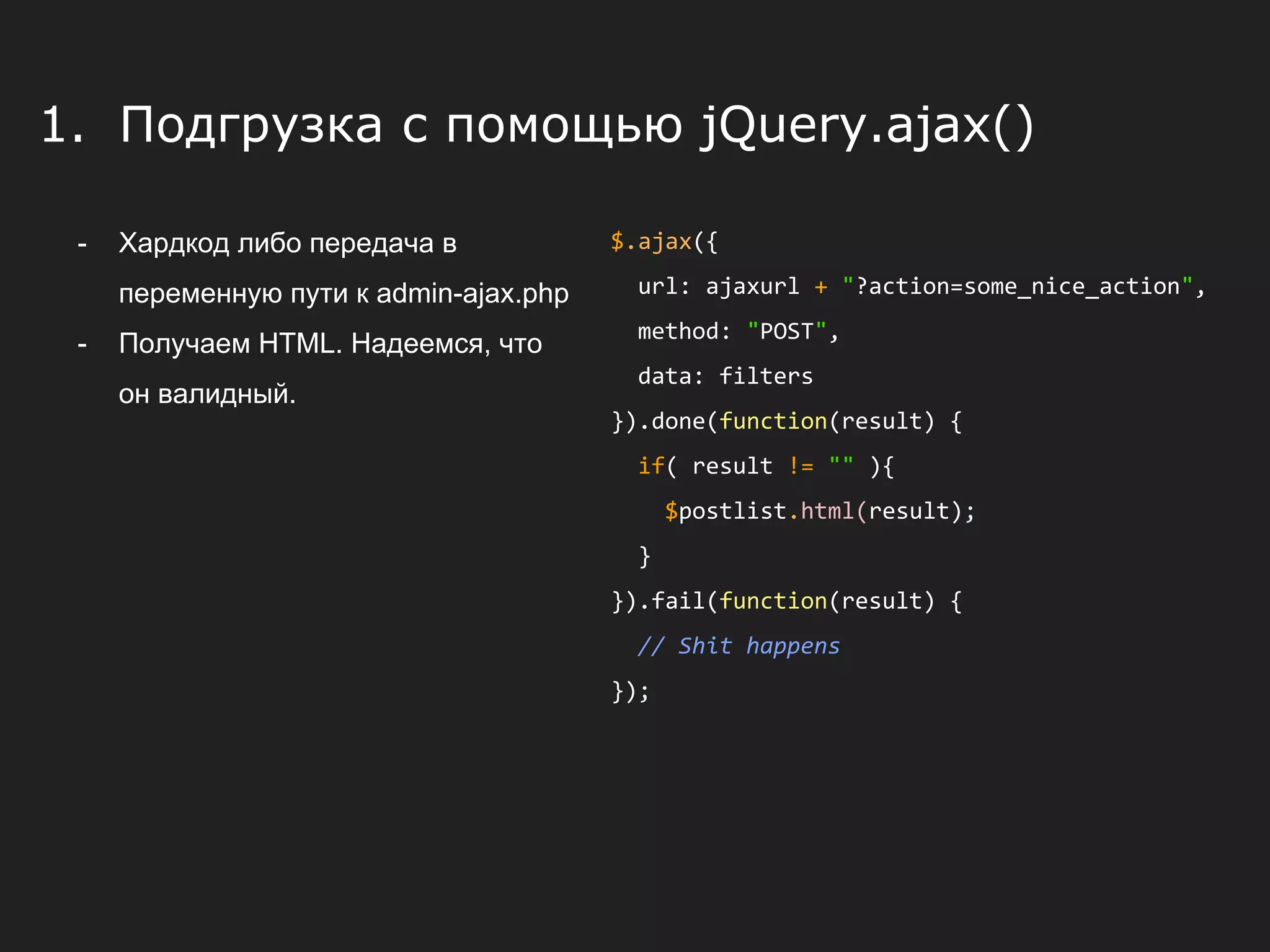Click the code line 'method: "POST",'
Image resolution: width=1270 pixels, height=952 pixels.
point(739,332)
